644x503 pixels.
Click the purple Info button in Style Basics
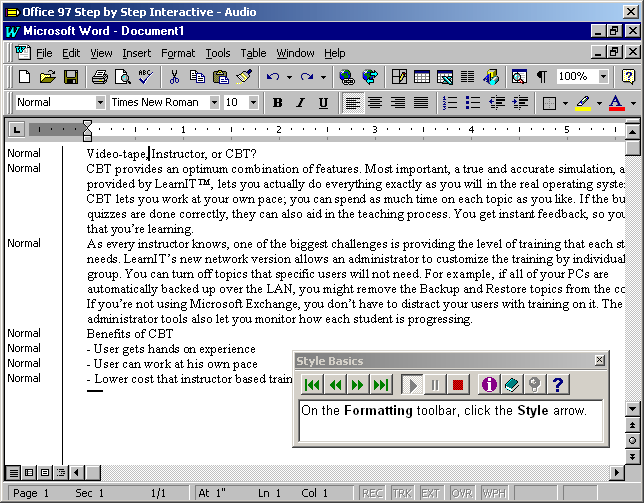pos(489,385)
